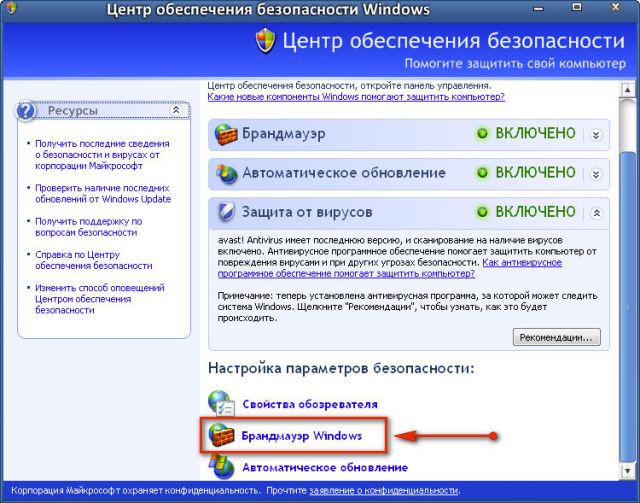The image size is (640, 503).
Task: Open link Какие новые компоненты Windows помогают защитить компьютер?
Action: [x=356, y=97]
